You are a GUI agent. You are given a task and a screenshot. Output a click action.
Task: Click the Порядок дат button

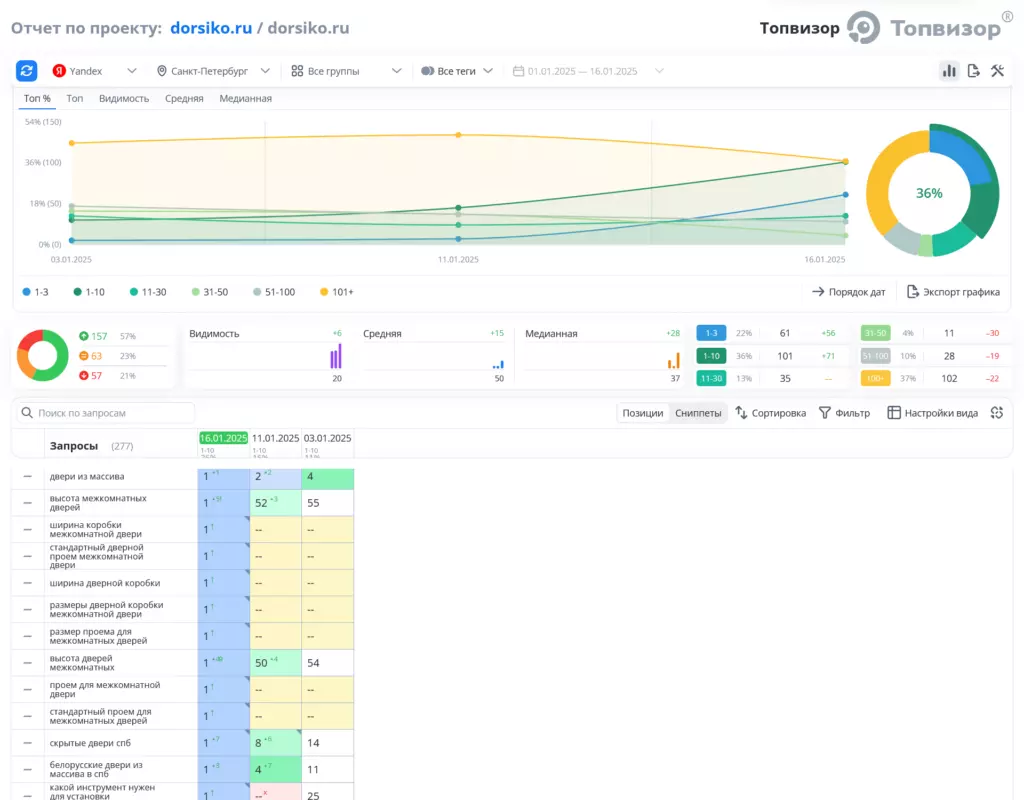848,292
